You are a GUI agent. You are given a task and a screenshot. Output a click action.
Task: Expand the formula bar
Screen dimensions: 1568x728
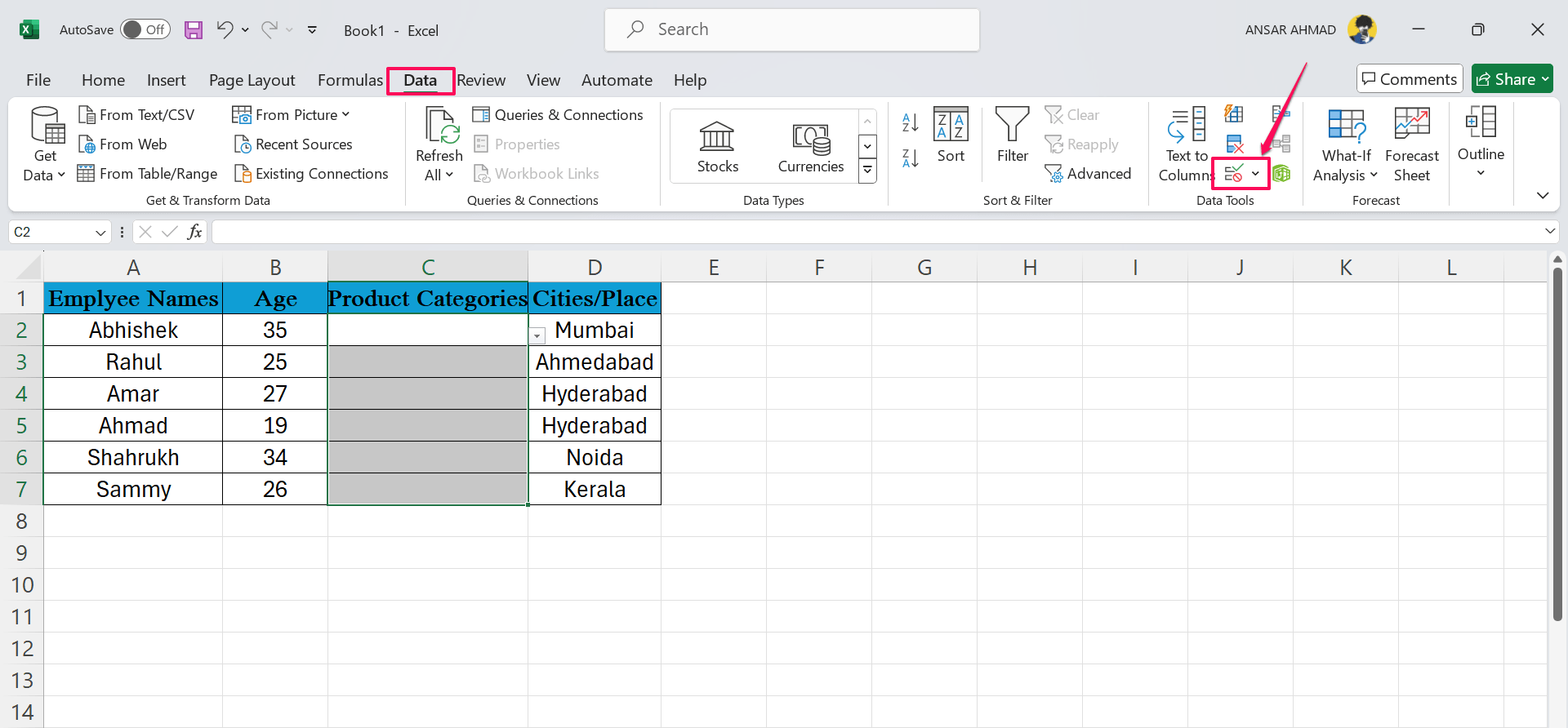1550,232
